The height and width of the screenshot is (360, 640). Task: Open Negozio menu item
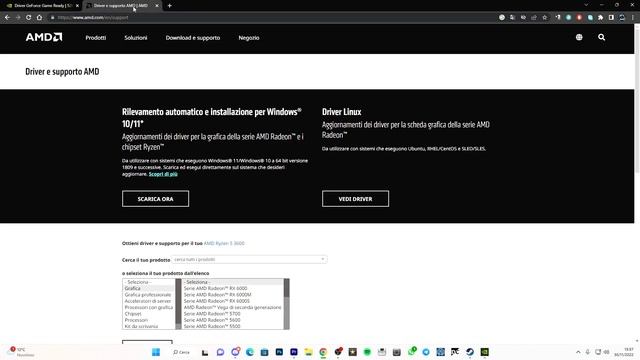pos(249,38)
